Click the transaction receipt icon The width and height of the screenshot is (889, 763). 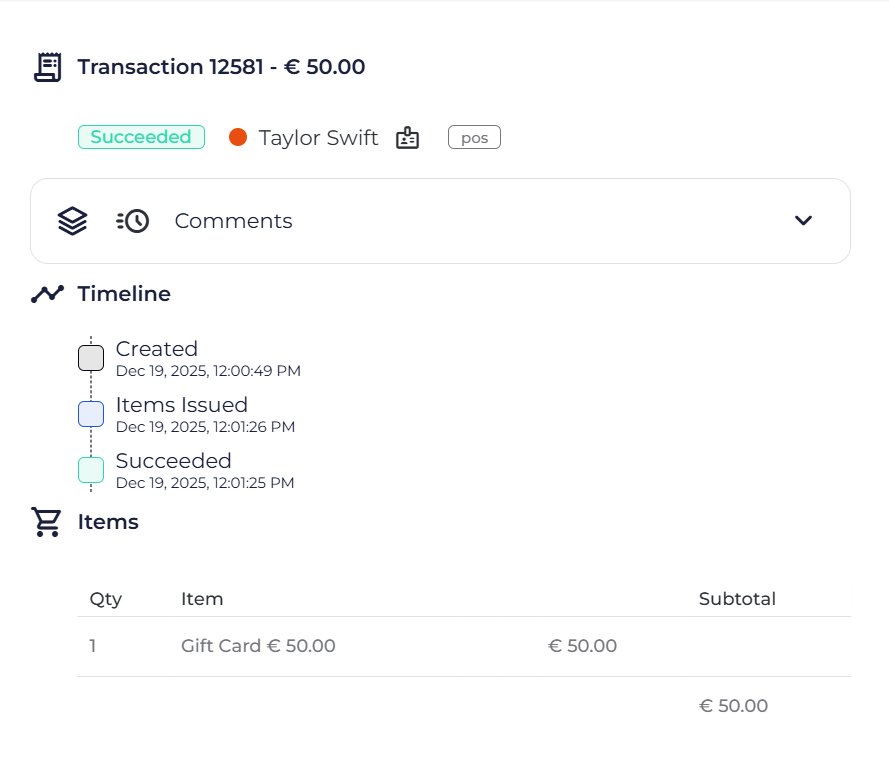tap(47, 67)
